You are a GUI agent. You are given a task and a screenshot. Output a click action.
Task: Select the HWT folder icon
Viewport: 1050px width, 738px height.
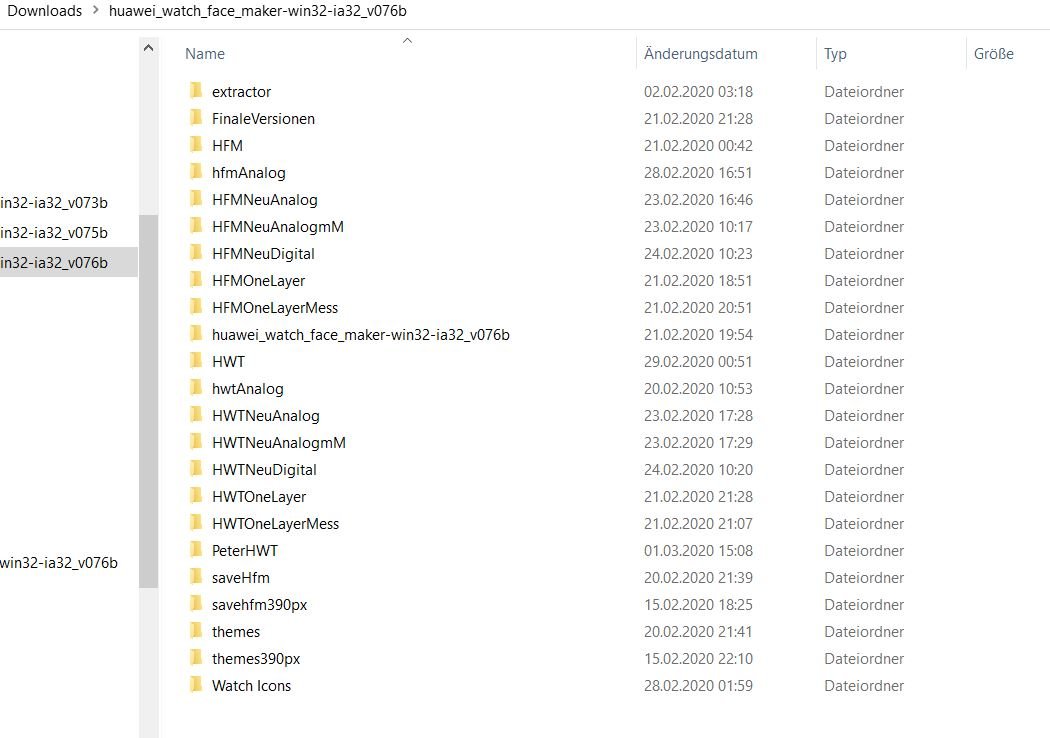[196, 360]
